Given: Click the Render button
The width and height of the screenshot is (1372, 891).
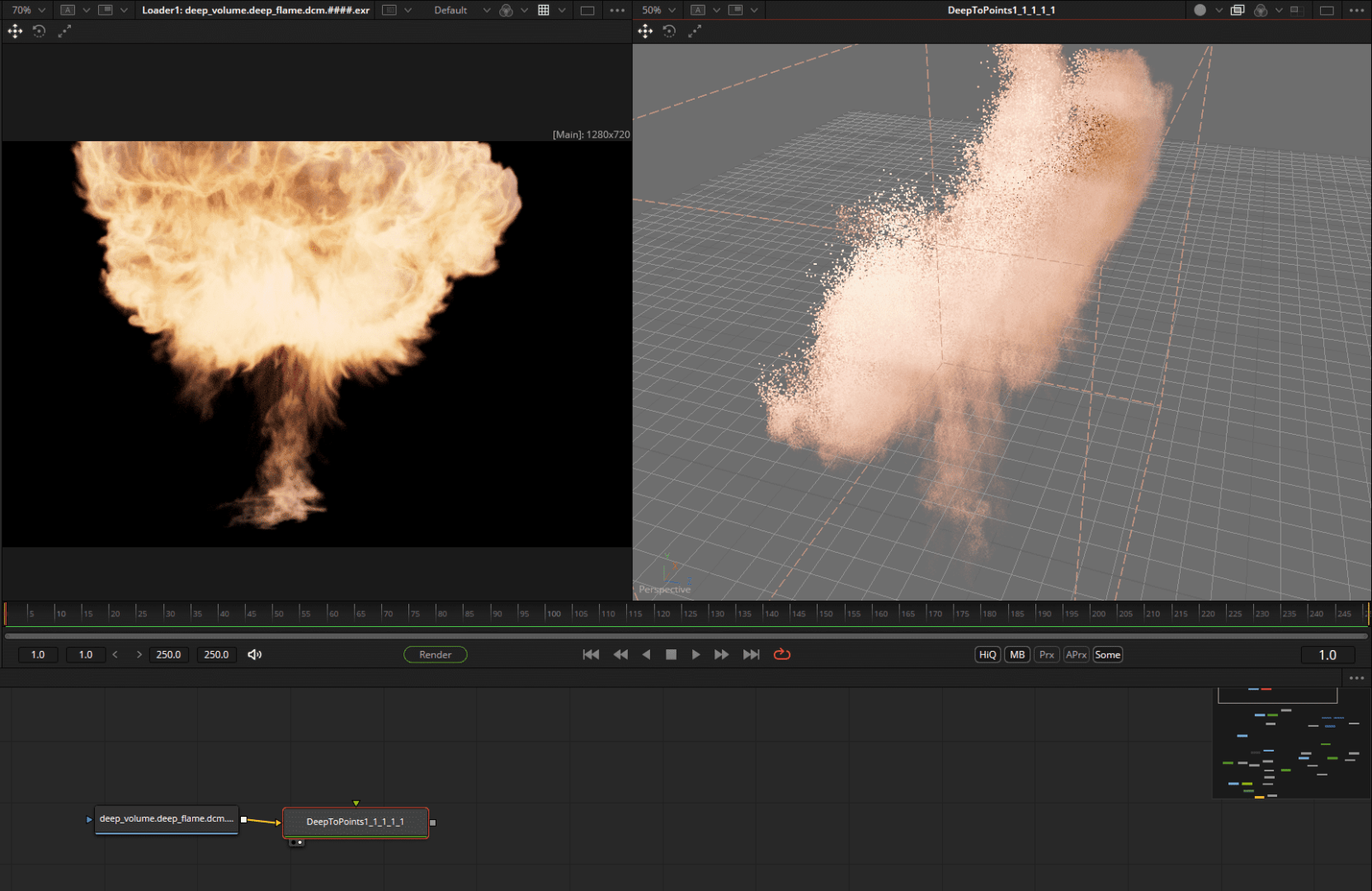Looking at the screenshot, I should pyautogui.click(x=435, y=654).
